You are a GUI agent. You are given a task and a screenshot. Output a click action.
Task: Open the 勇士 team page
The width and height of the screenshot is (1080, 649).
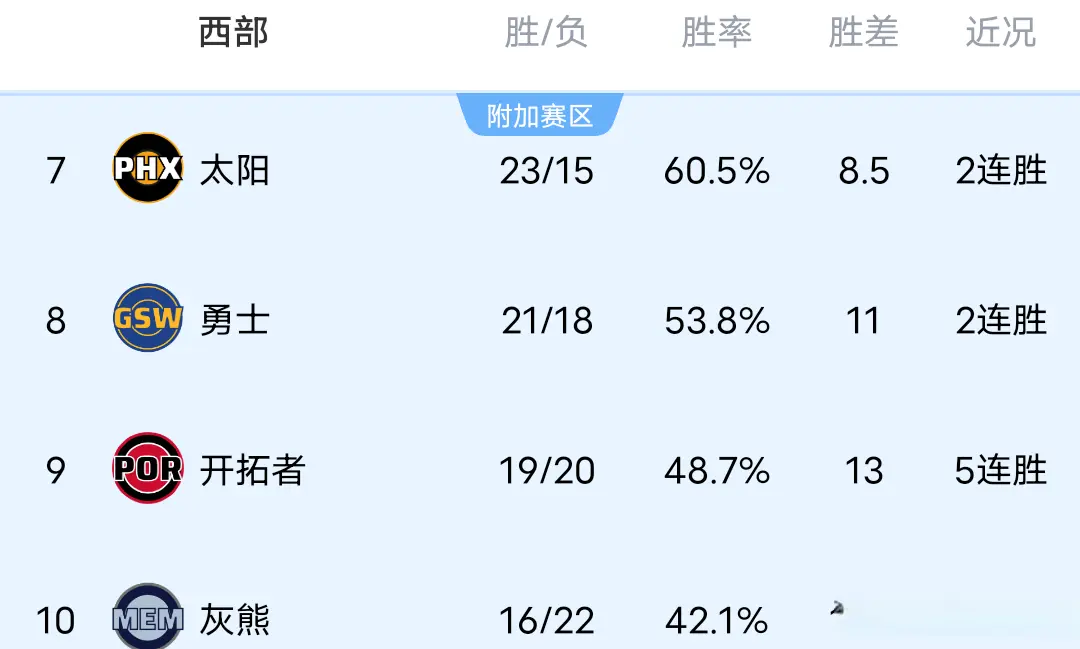(x=235, y=320)
